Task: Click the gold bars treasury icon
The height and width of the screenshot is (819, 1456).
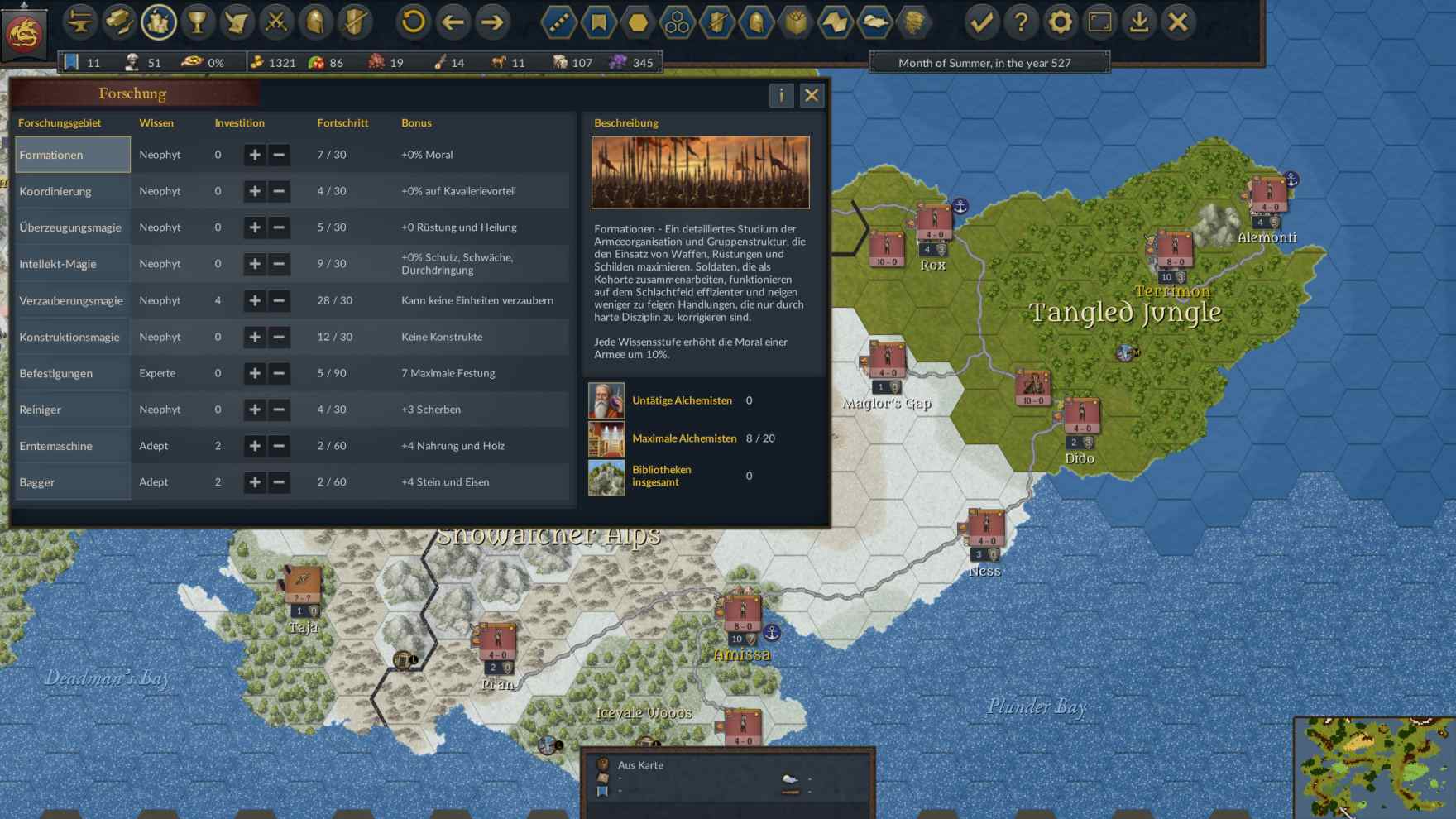Action: [x=119, y=22]
